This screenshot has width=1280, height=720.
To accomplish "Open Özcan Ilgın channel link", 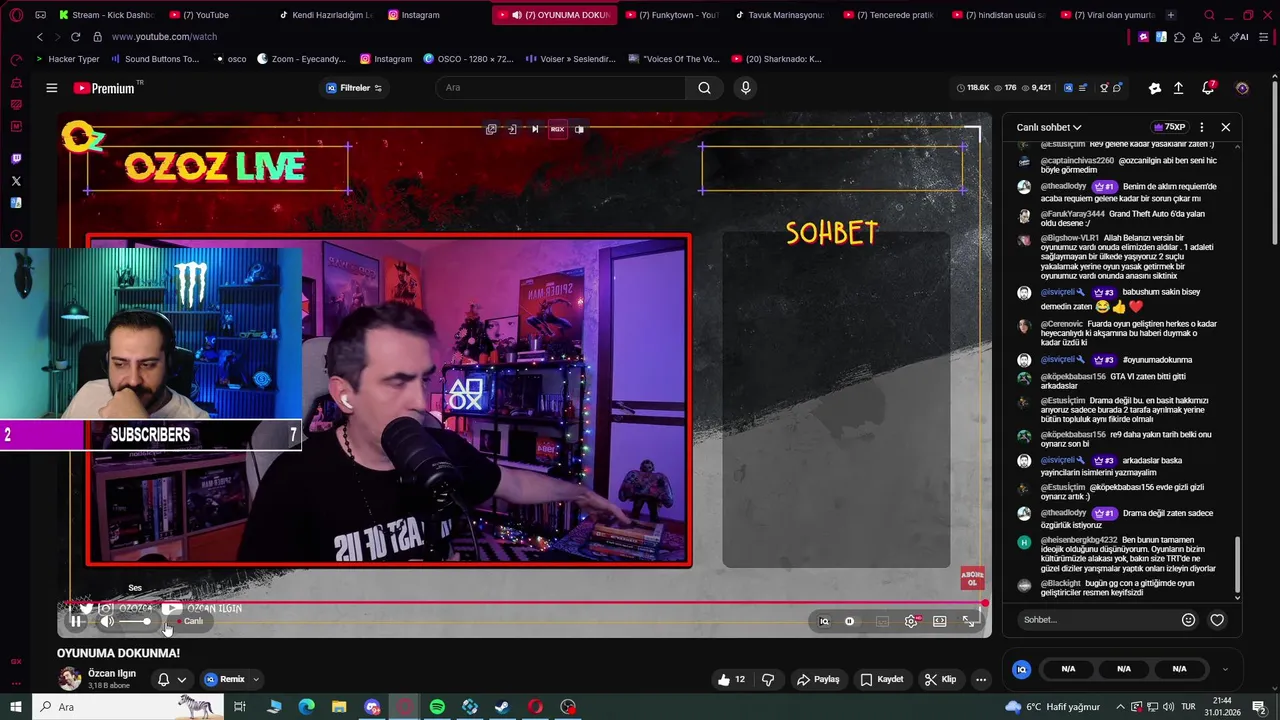I will click(x=111, y=673).
